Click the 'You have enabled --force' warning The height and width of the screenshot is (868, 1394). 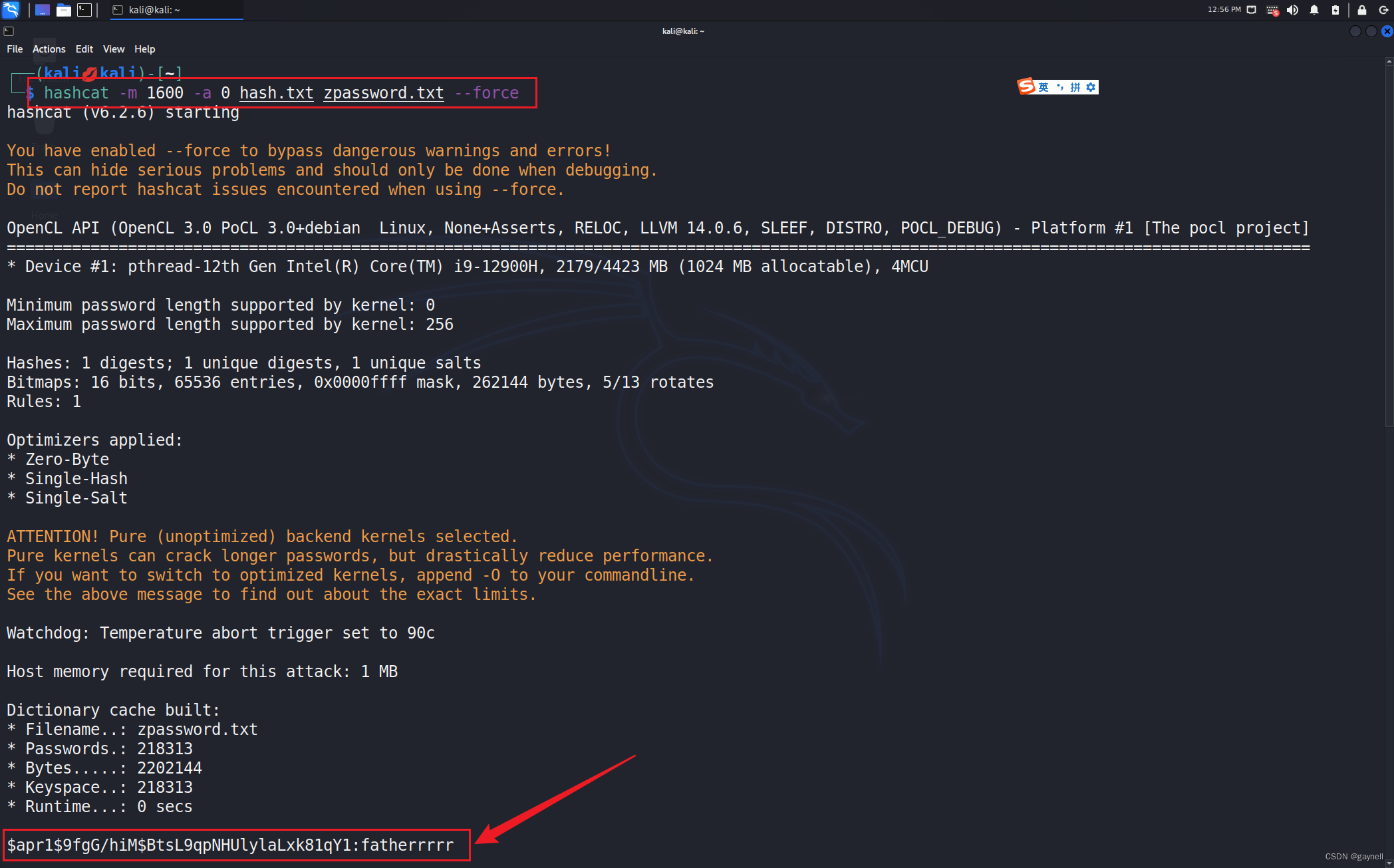(309, 151)
